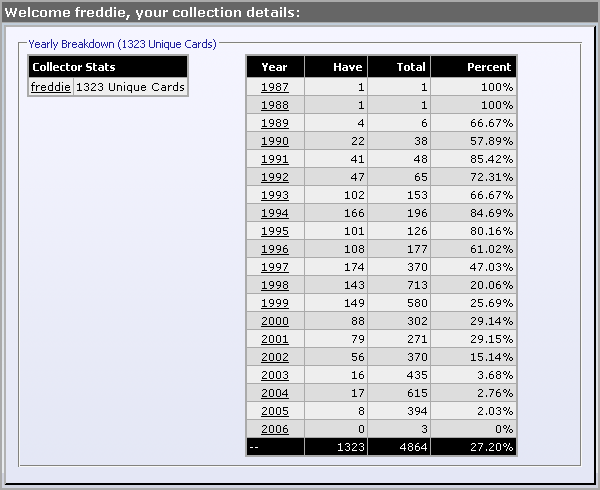Viewport: 600px width, 490px height.
Task: Go to the 2000 year link
Action: point(274,321)
